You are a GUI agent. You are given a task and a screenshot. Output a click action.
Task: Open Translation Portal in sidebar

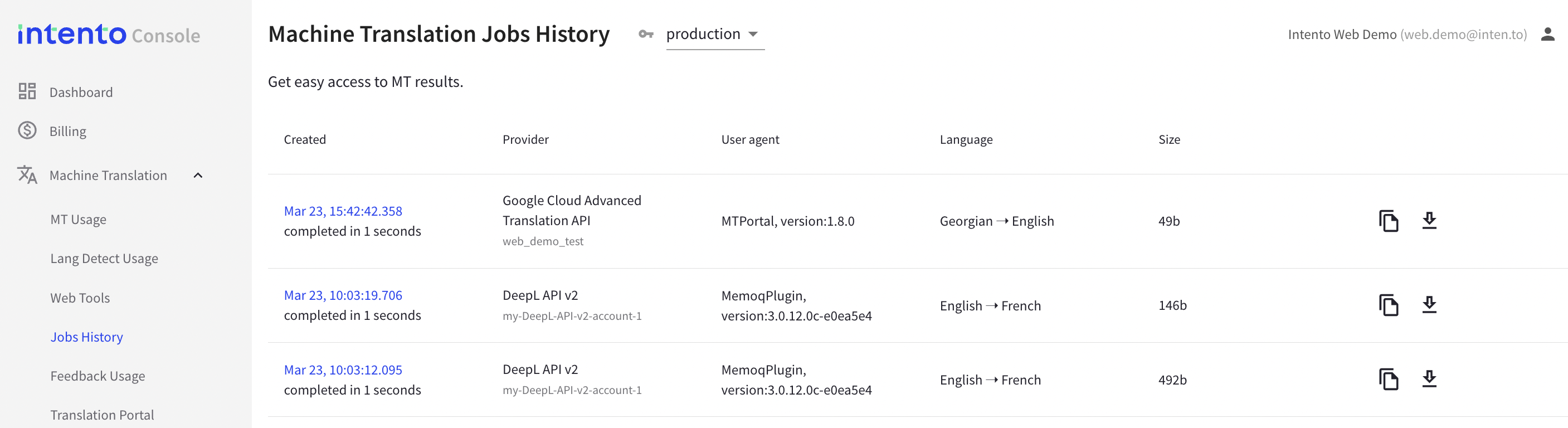point(101,415)
